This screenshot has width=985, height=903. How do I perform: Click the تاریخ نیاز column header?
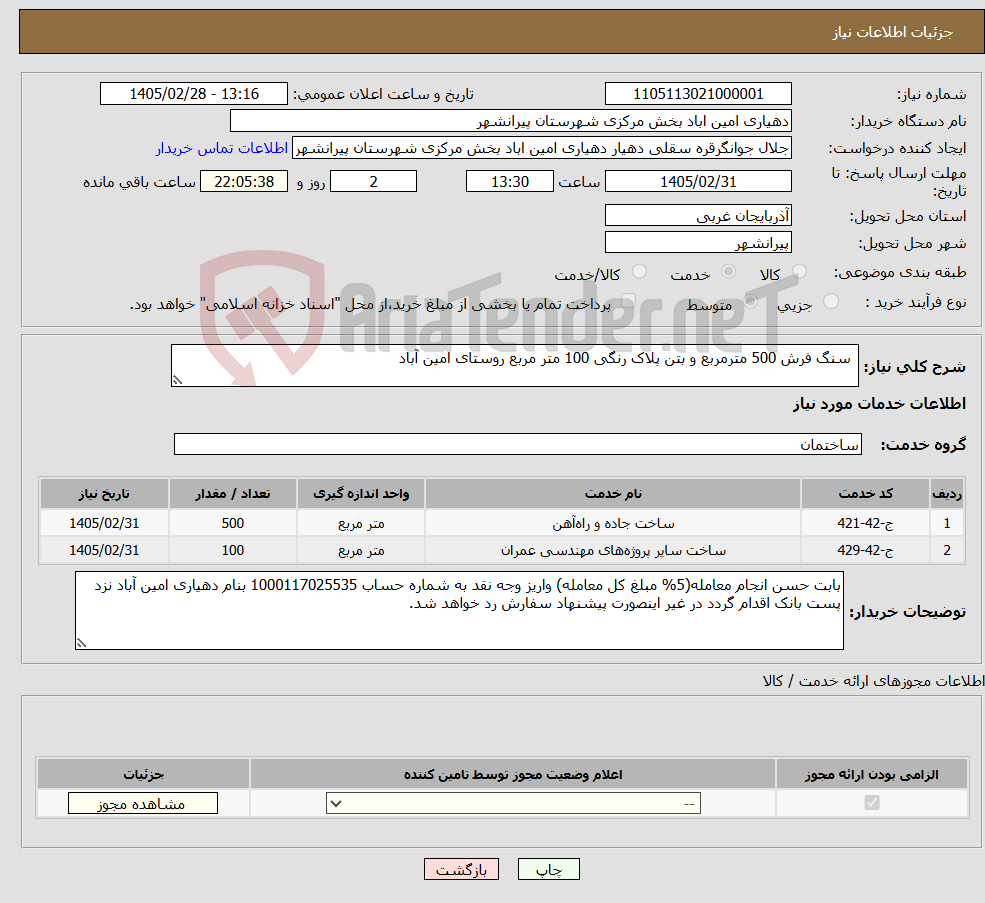click(104, 494)
